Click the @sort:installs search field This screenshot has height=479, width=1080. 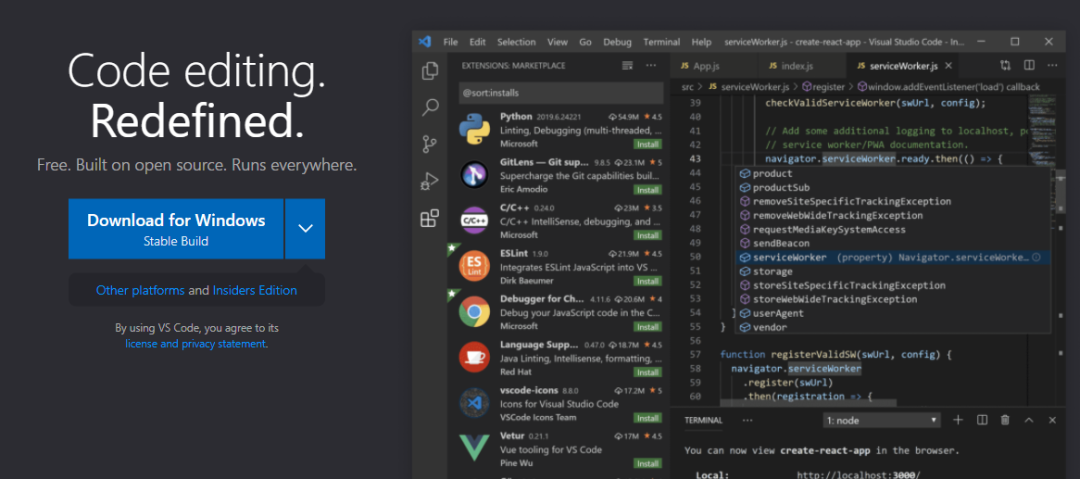[x=561, y=92]
